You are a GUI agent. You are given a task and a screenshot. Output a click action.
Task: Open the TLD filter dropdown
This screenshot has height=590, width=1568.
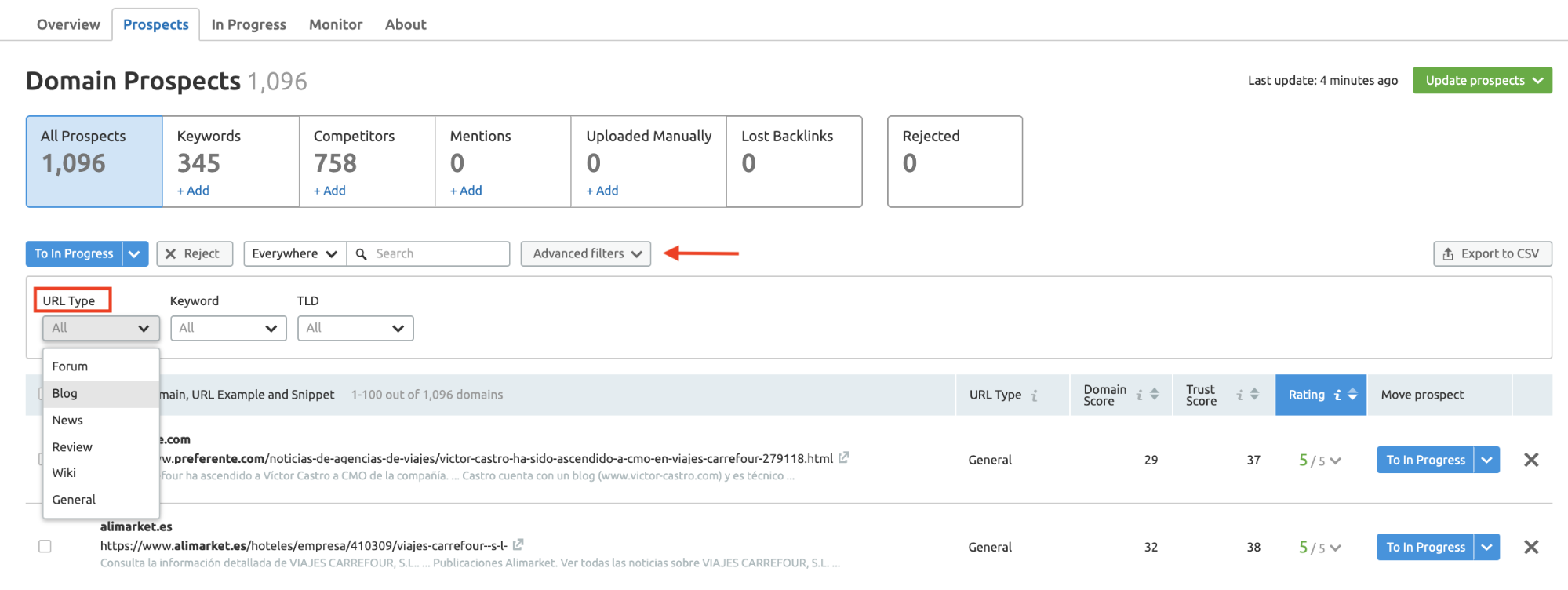click(x=355, y=328)
